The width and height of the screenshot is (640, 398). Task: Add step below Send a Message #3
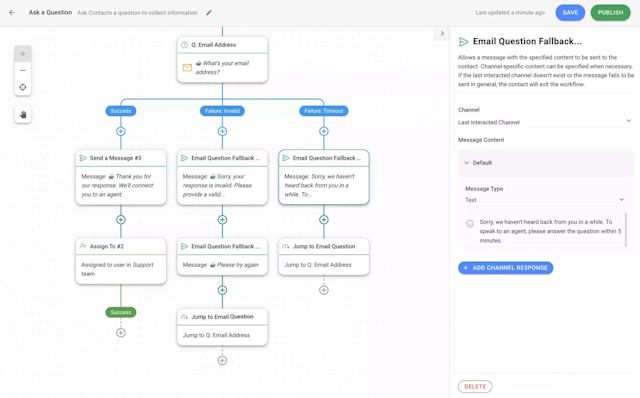[121, 220]
